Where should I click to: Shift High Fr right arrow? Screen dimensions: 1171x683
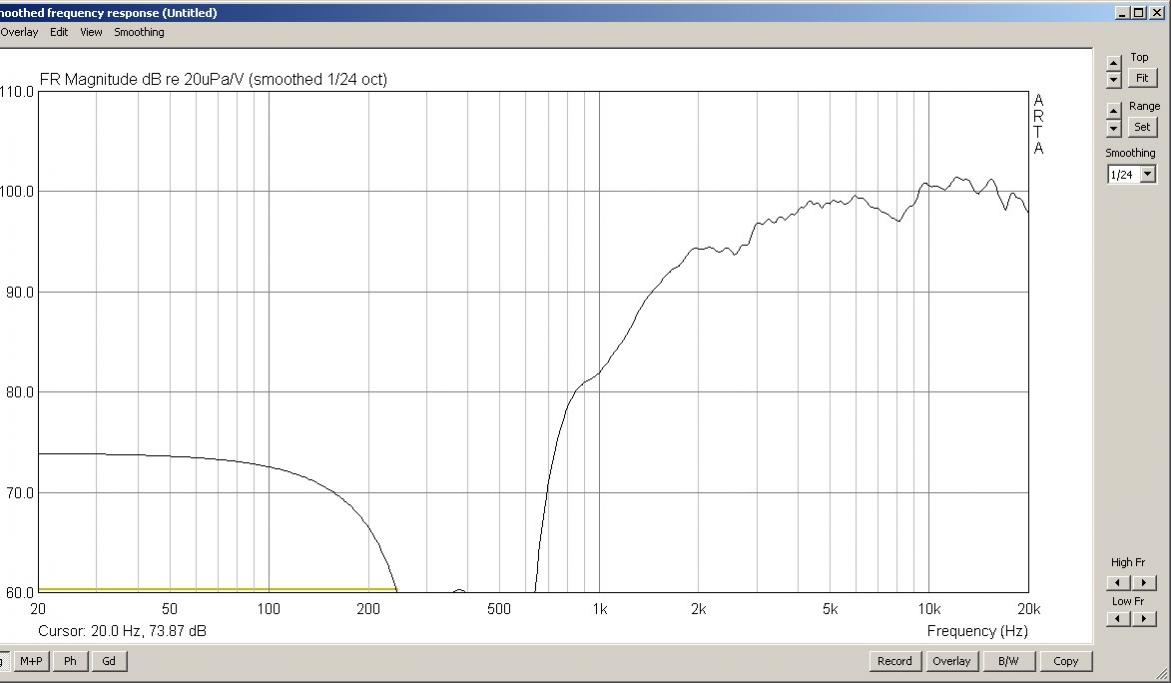pyautogui.click(x=1143, y=582)
